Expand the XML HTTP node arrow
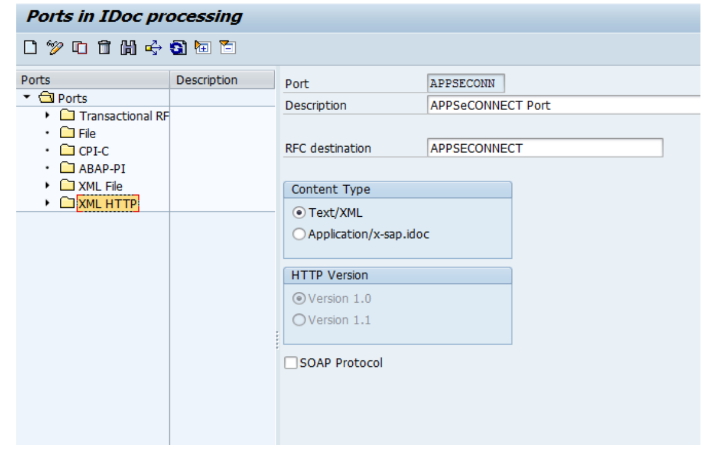 pos(47,204)
